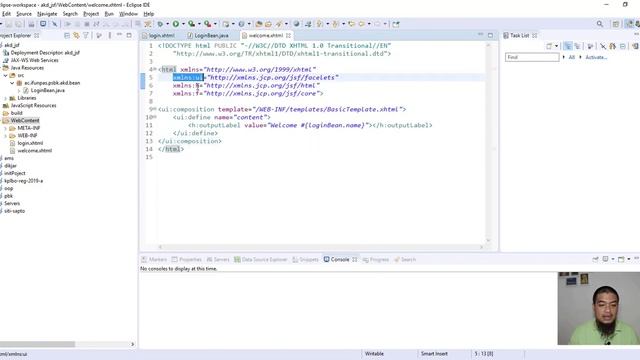Expand the LoginBean.java node
Image resolution: width=640 pixels, height=360 pixels.
pos(19,90)
